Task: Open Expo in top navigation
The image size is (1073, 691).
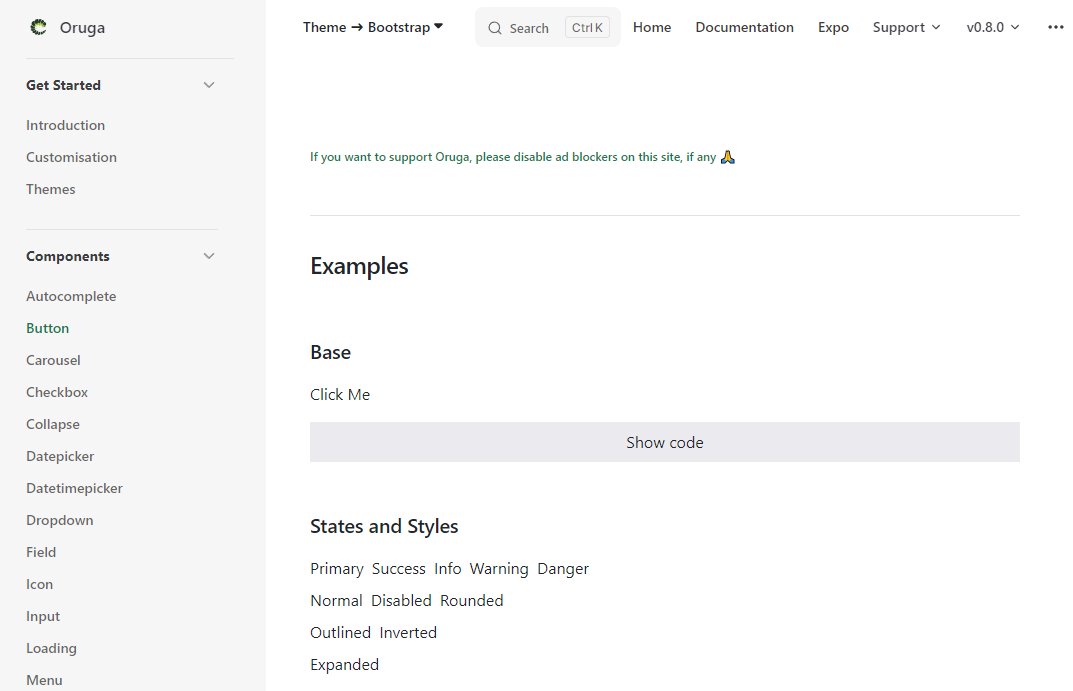Action: click(x=833, y=27)
